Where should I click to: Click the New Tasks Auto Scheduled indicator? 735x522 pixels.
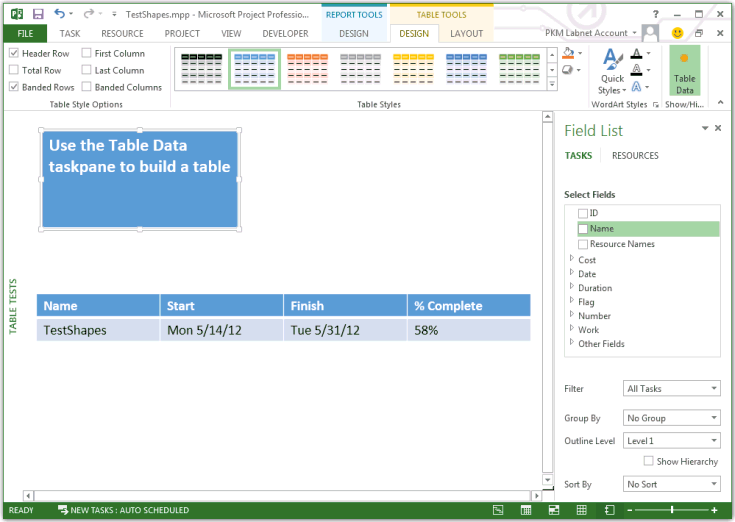point(123,510)
